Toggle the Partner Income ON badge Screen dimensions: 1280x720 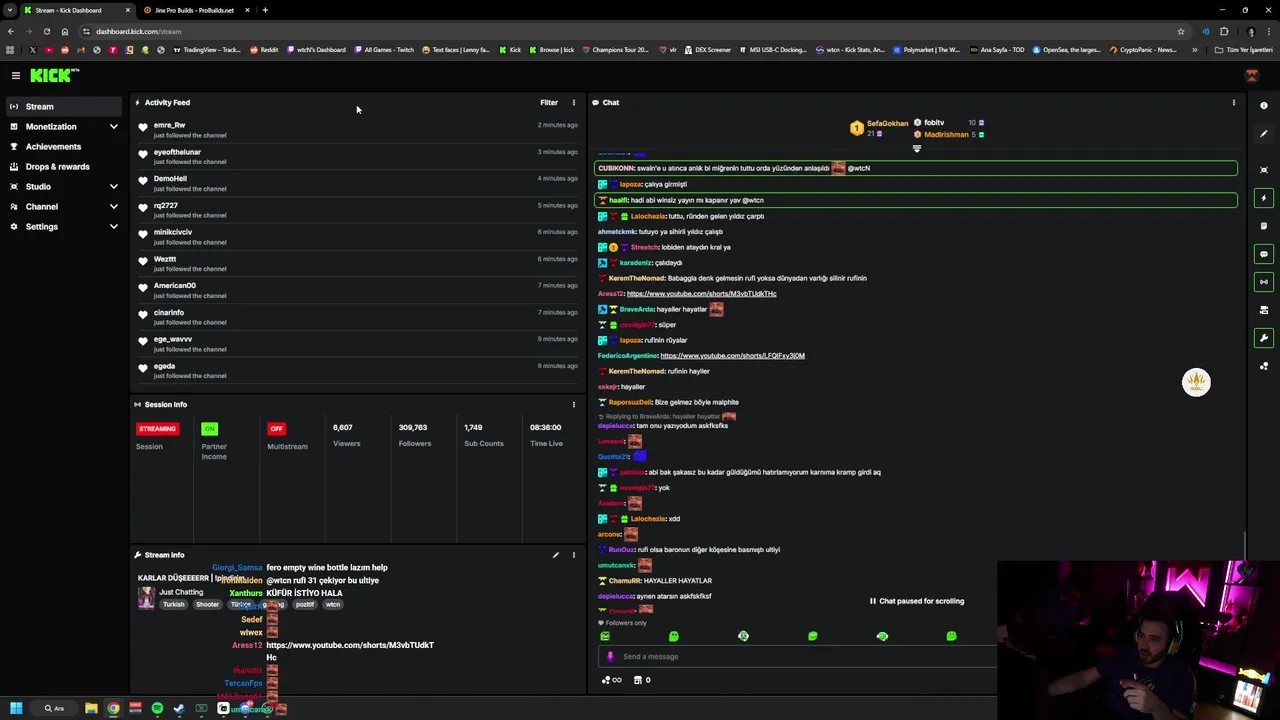point(209,429)
